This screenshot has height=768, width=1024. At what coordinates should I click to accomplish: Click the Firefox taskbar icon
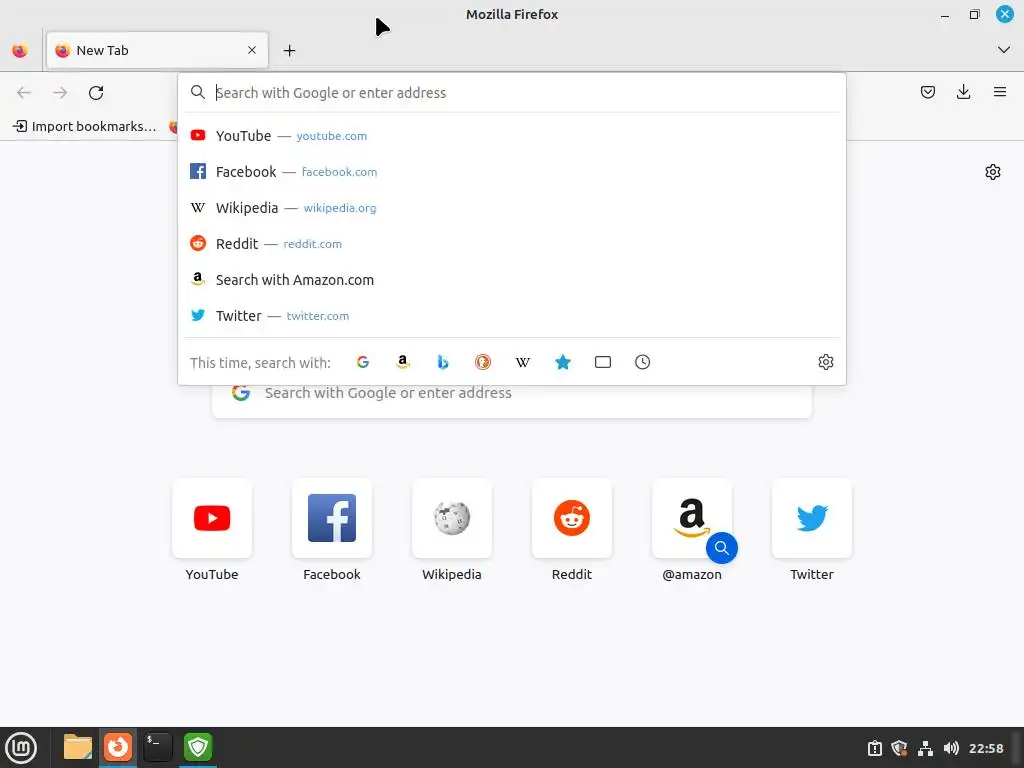point(118,746)
